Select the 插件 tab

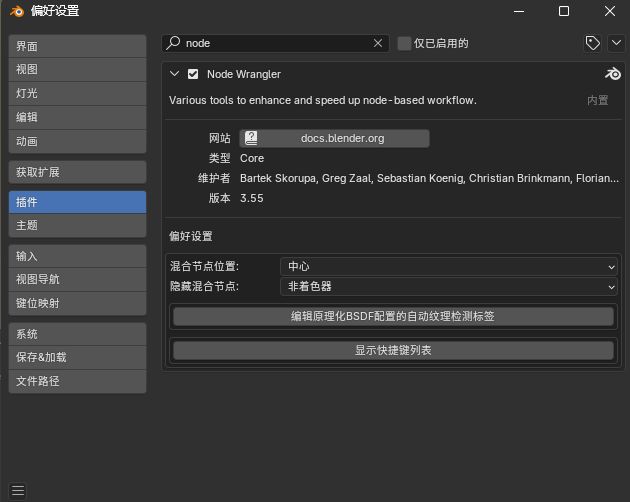(x=77, y=202)
